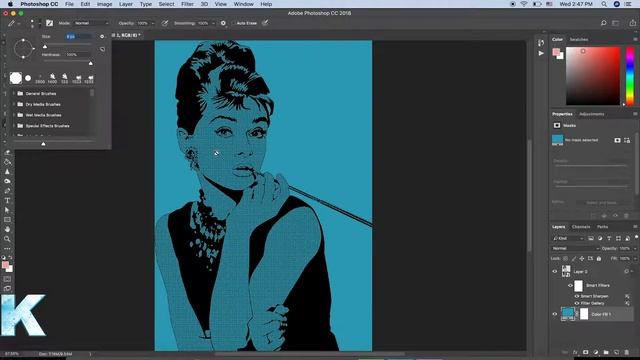Select the Type tool
This screenshot has height=360, width=640.
tap(7, 200)
